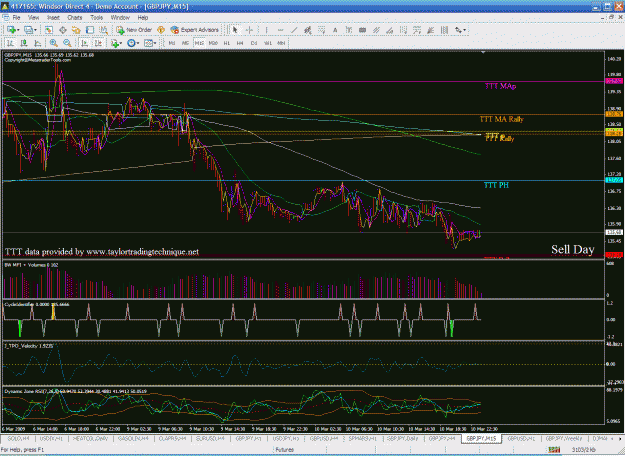Select the trendline drawing tool
The width and height of the screenshot is (625, 456).
tap(294, 30)
